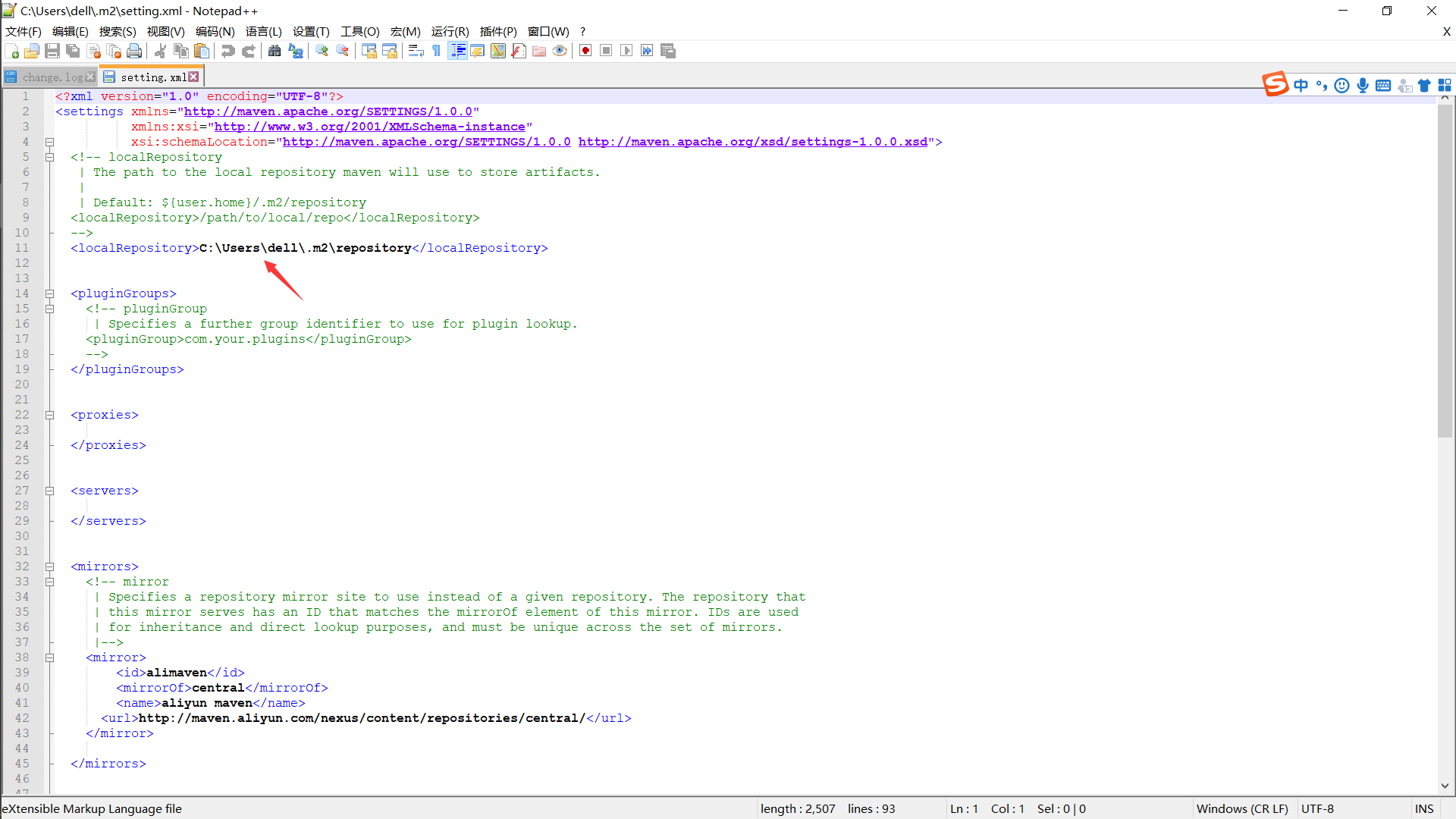Open Find with the binoculars icon
1456x819 pixels.
(275, 51)
